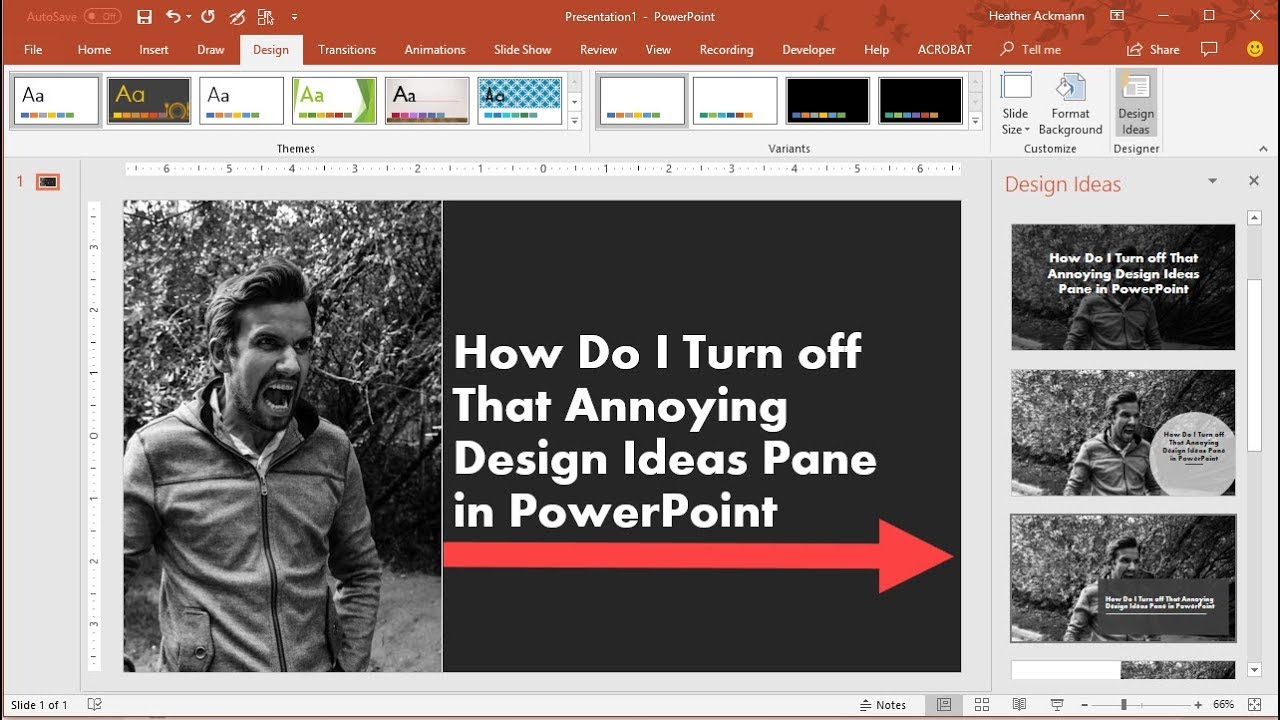Apply the blue circle-patterned theme
Image resolution: width=1280 pixels, height=720 pixels.
520,101
